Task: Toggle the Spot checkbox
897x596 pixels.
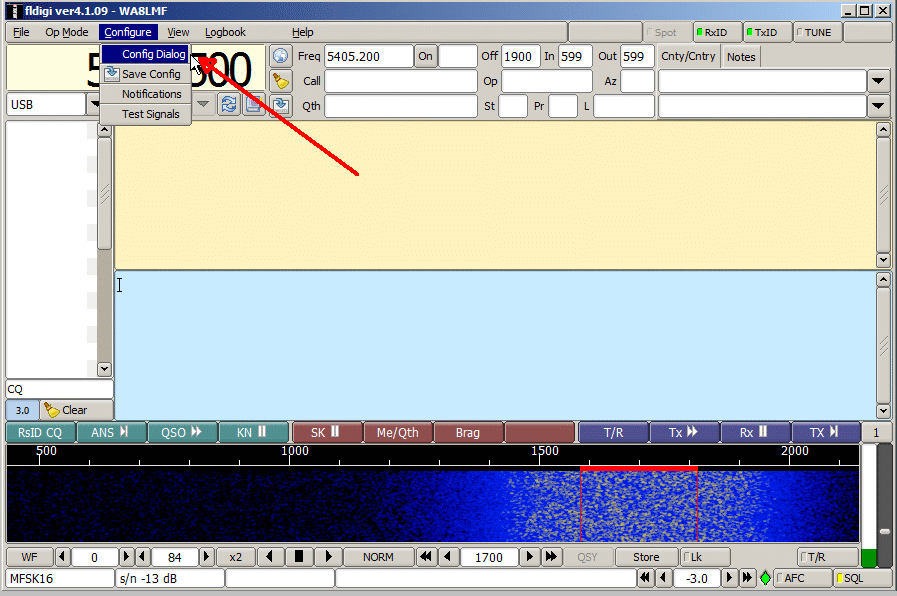Action: click(x=667, y=33)
